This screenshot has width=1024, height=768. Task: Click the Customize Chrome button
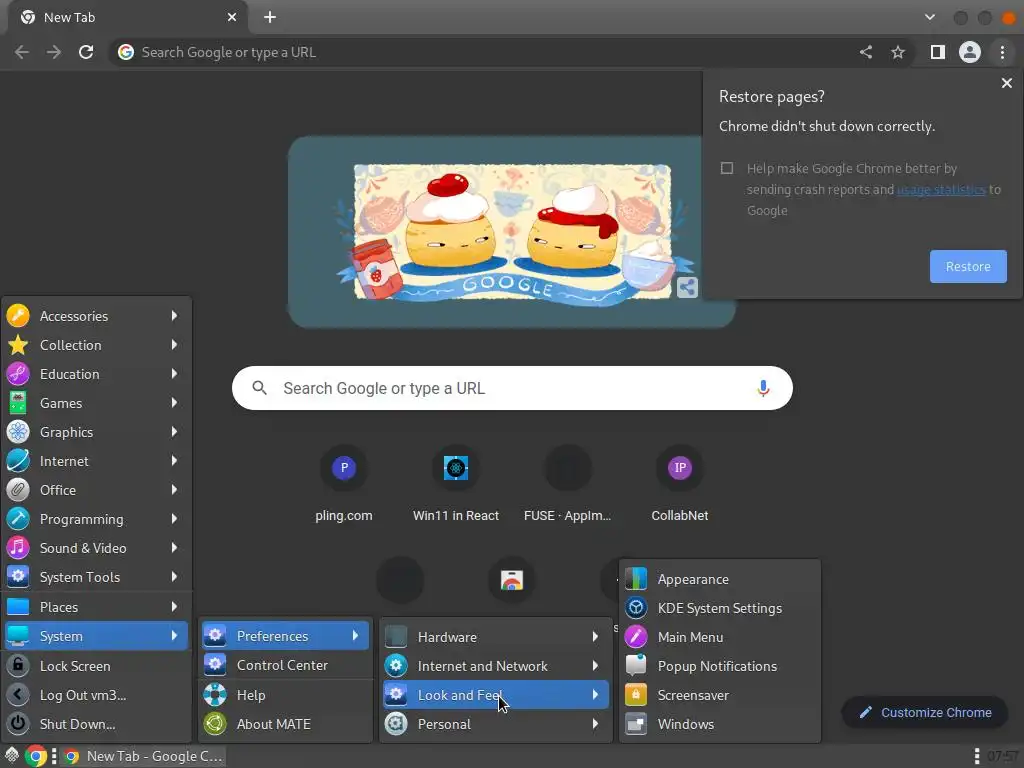(x=925, y=712)
